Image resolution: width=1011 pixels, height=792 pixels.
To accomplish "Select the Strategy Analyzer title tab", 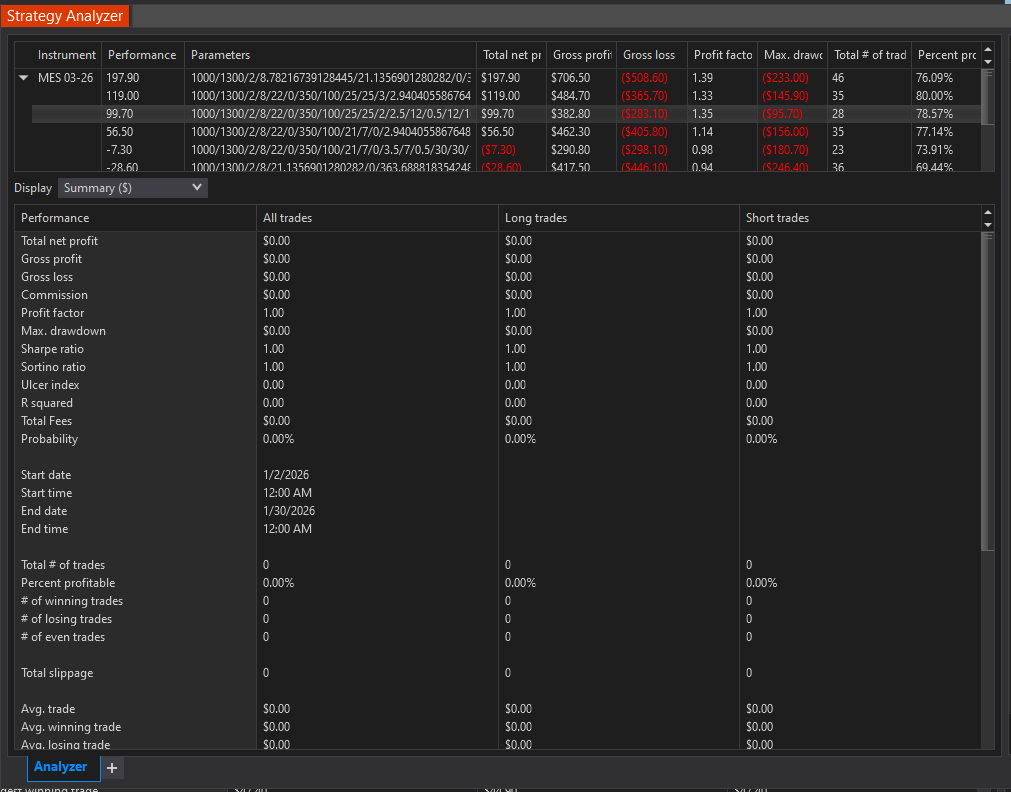I will point(65,16).
